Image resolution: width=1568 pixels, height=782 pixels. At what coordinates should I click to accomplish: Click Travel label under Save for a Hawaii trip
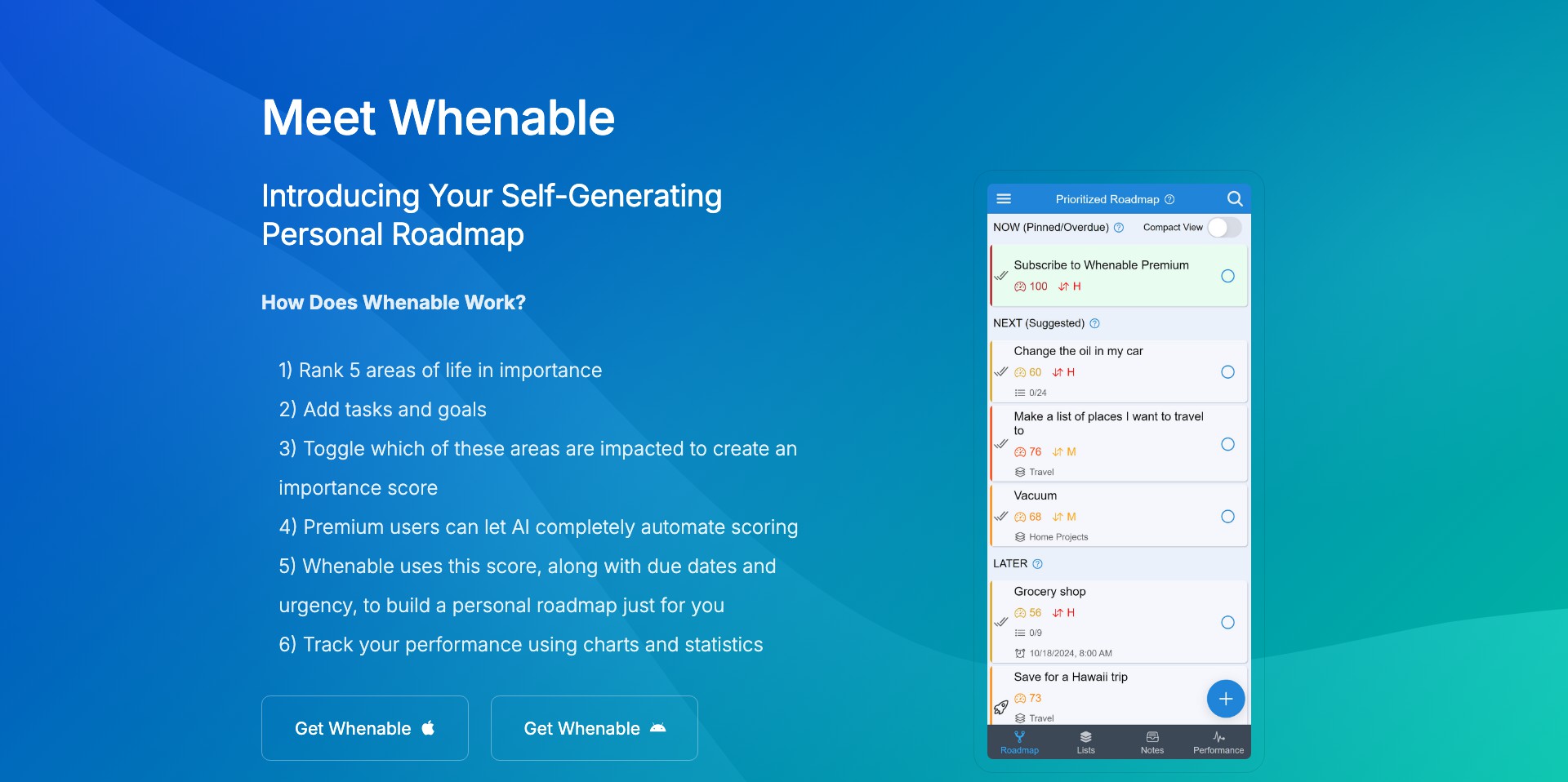click(x=1034, y=718)
